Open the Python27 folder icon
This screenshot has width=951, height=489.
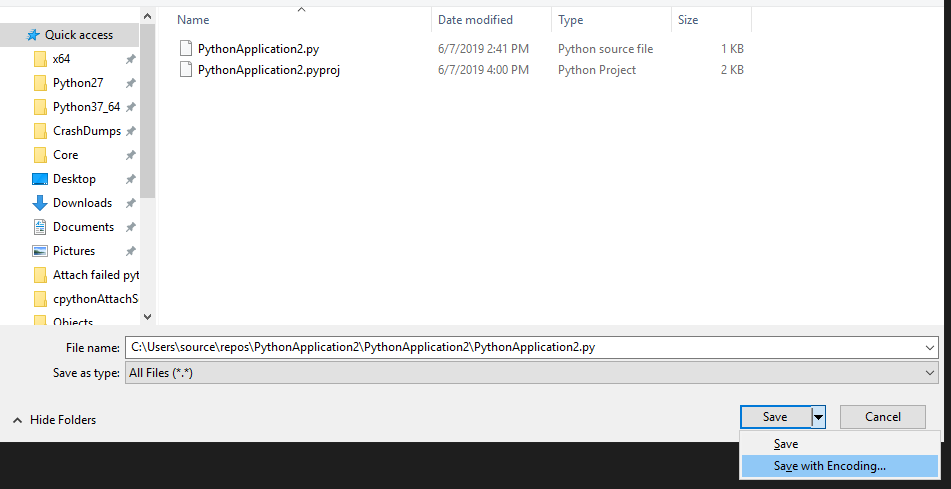(40, 83)
